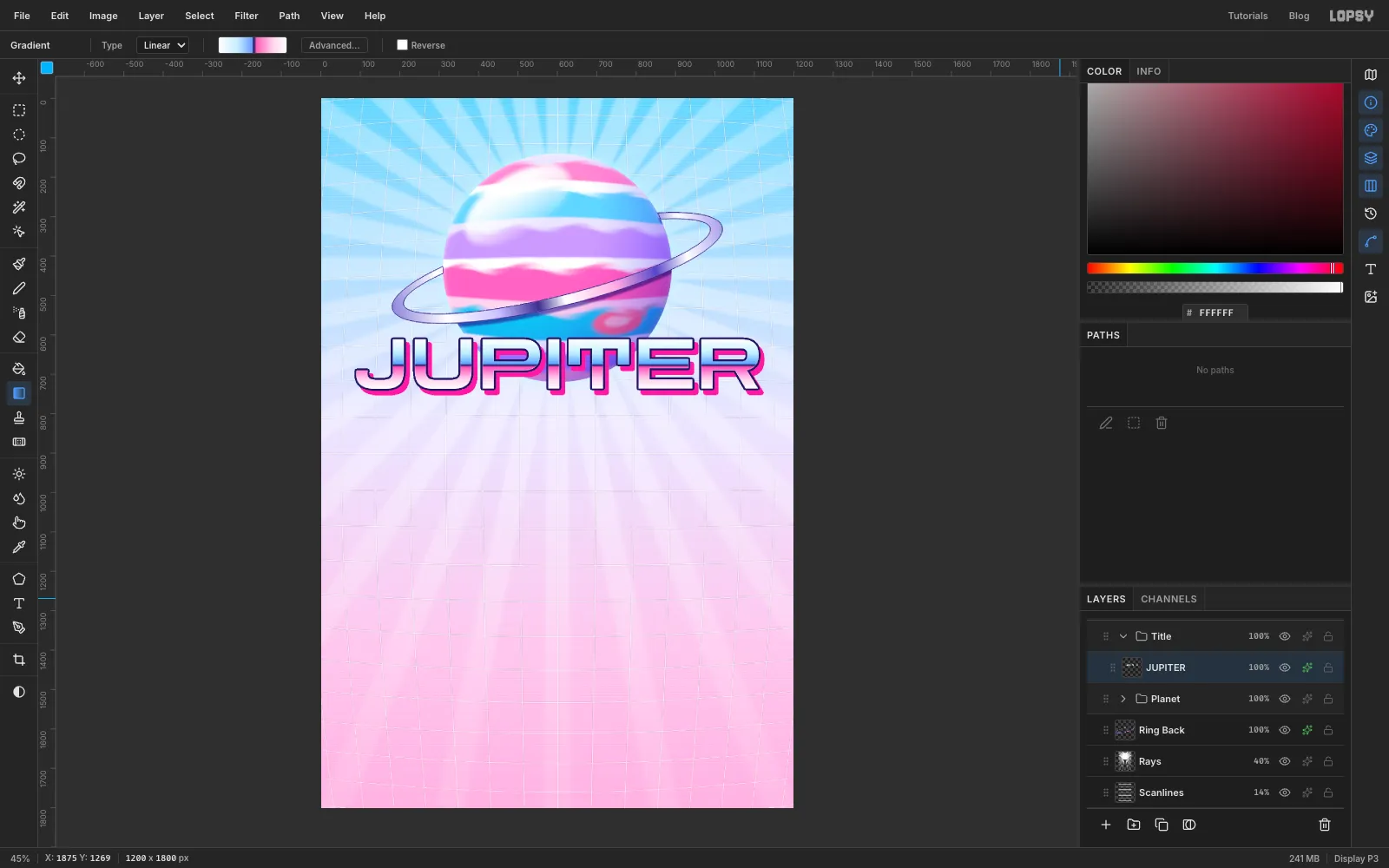The height and width of the screenshot is (868, 1389).
Task: Select the Text tool in left toolbar
Action: click(19, 603)
